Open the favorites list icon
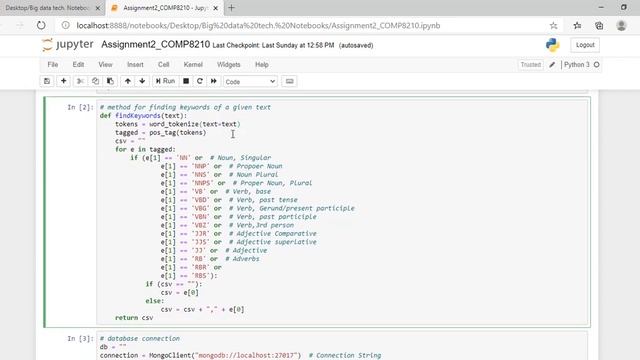Viewport: 640px width, 360px height. [x=577, y=25]
